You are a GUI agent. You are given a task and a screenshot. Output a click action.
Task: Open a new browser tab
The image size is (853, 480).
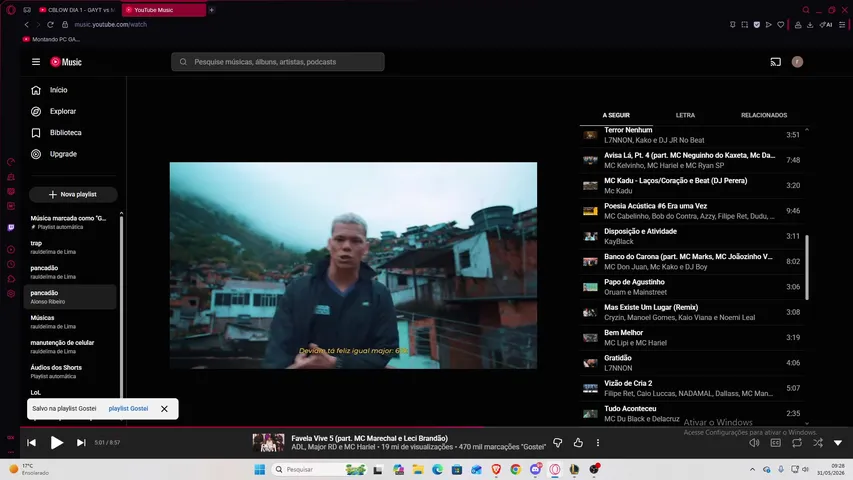point(212,10)
